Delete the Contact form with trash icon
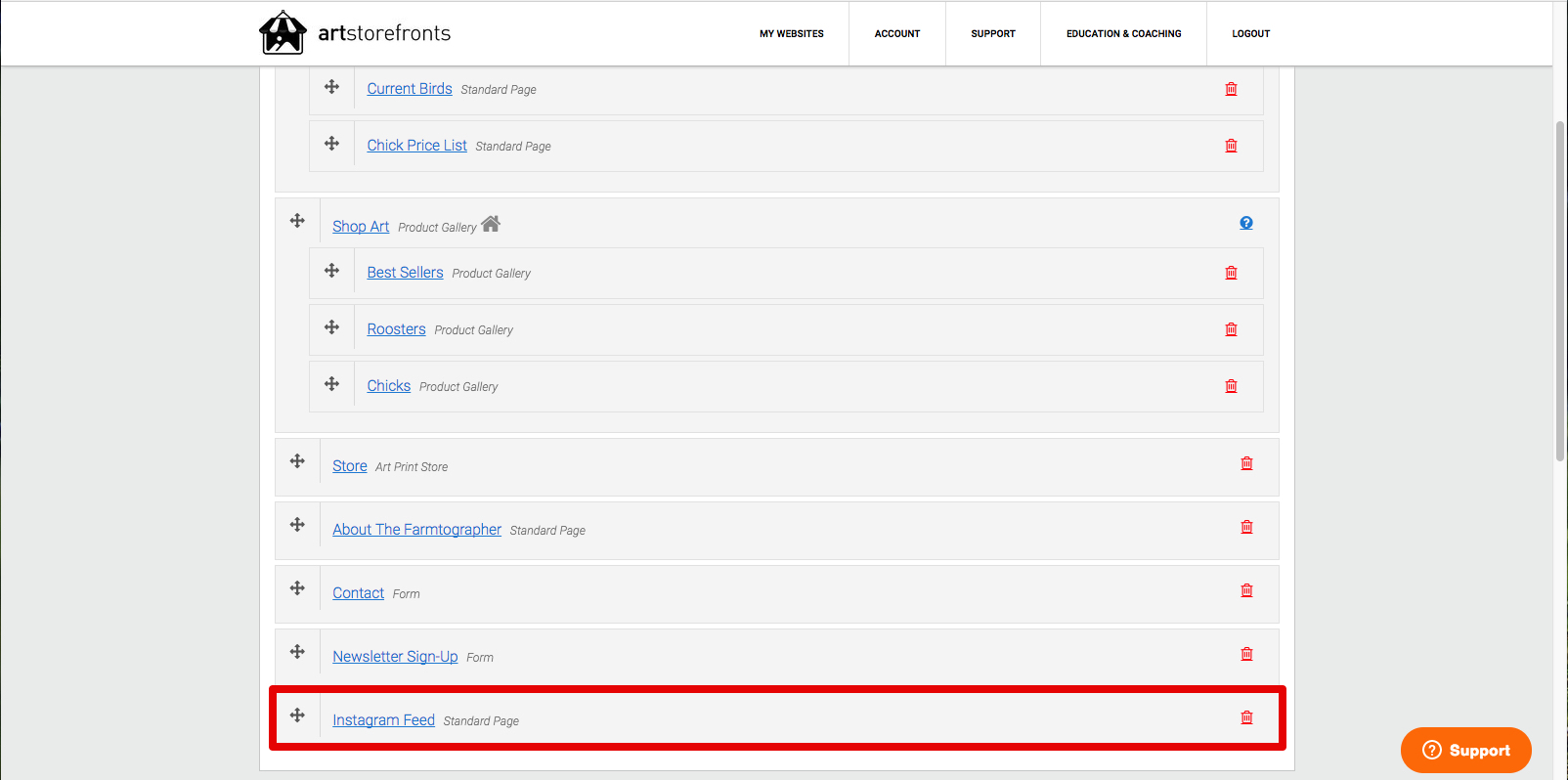Image resolution: width=1568 pixels, height=780 pixels. (1246, 590)
